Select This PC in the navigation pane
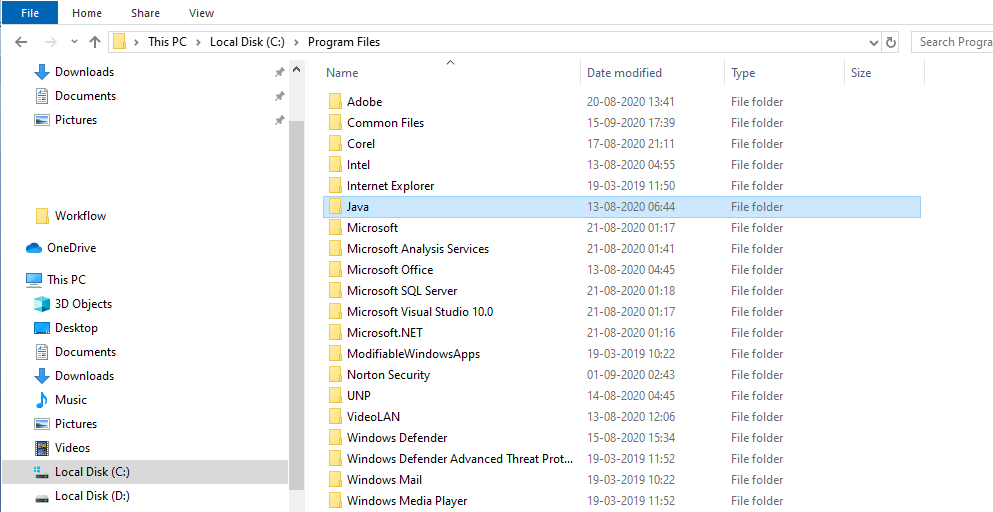This screenshot has width=993, height=512. (x=66, y=280)
